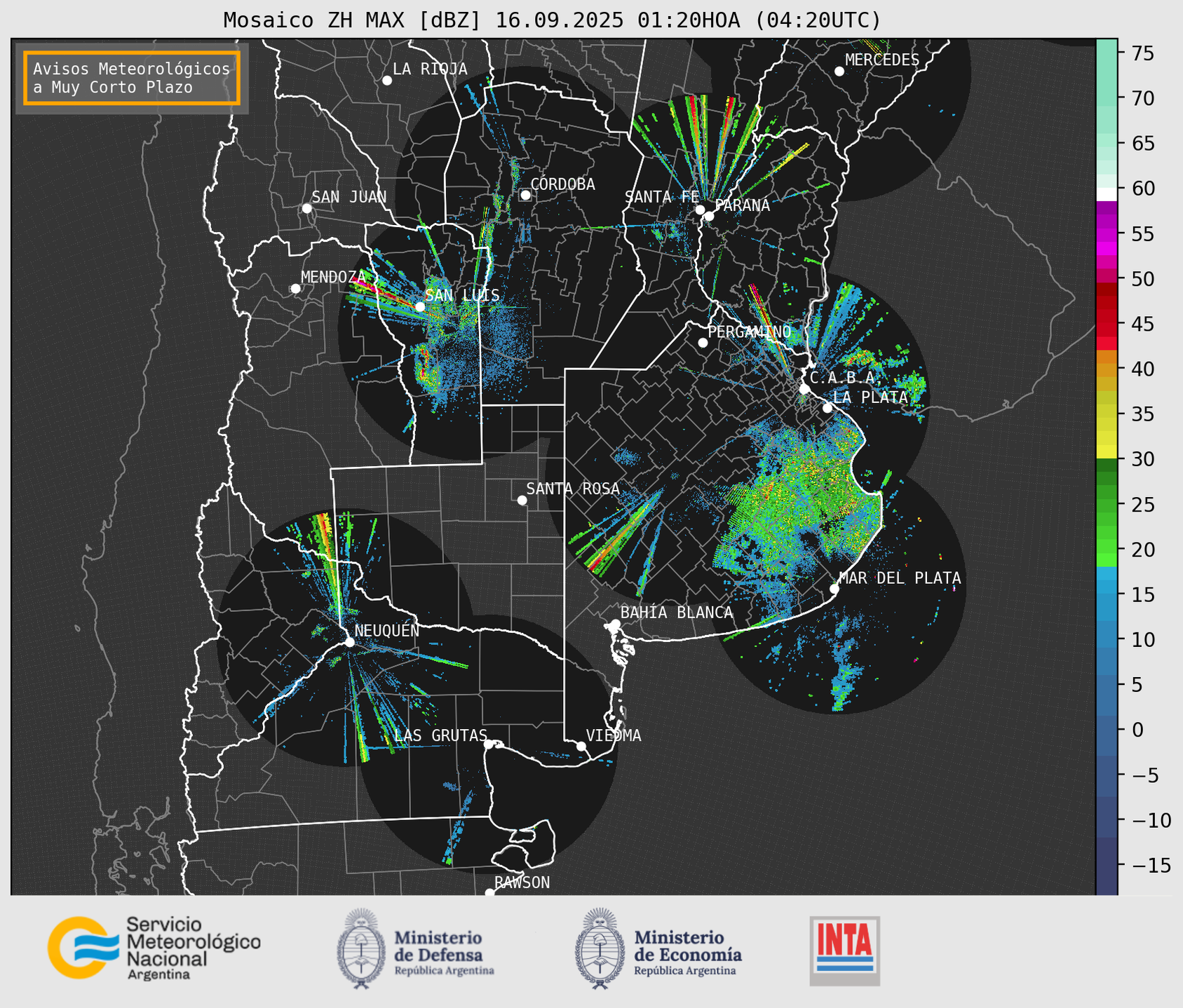Click the magenta 55 dBZ color on scale
1183x1008 pixels.
coord(1107,235)
